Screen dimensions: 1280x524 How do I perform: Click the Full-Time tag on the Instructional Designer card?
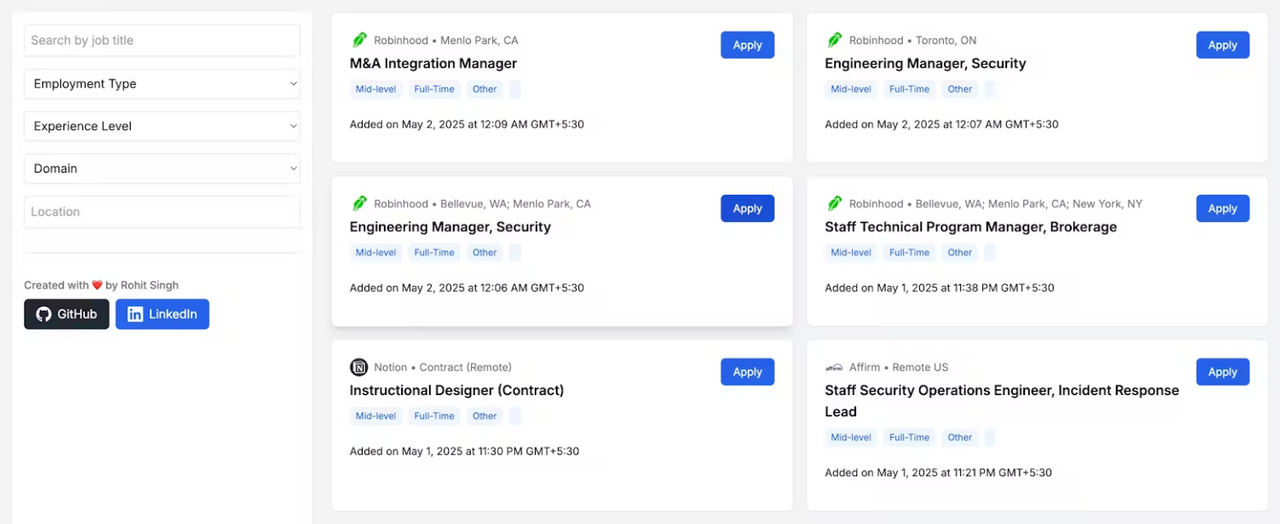434,416
